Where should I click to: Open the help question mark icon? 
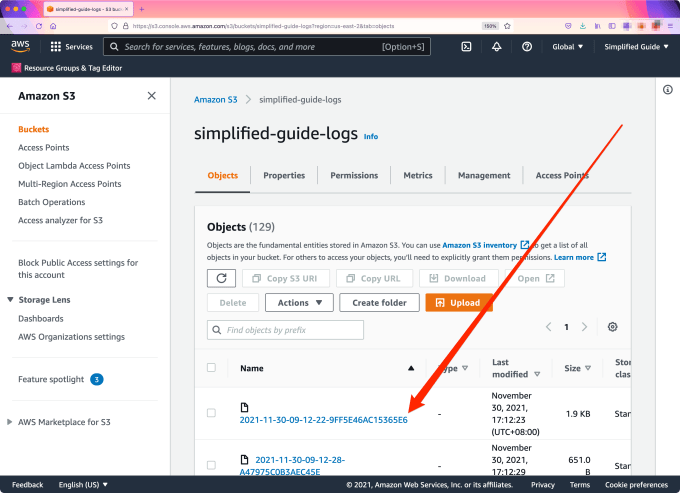(527, 47)
